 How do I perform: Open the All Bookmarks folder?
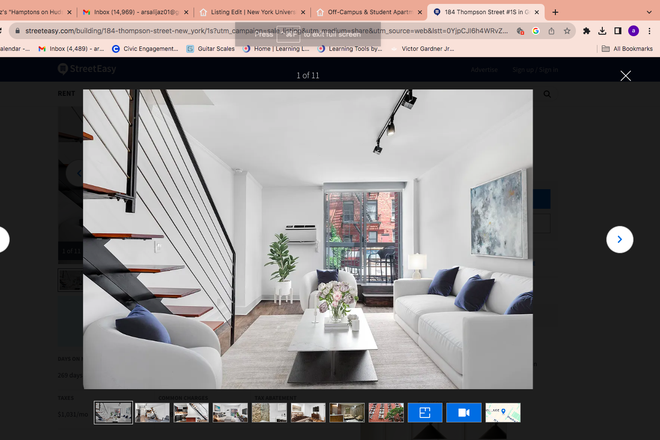point(627,49)
